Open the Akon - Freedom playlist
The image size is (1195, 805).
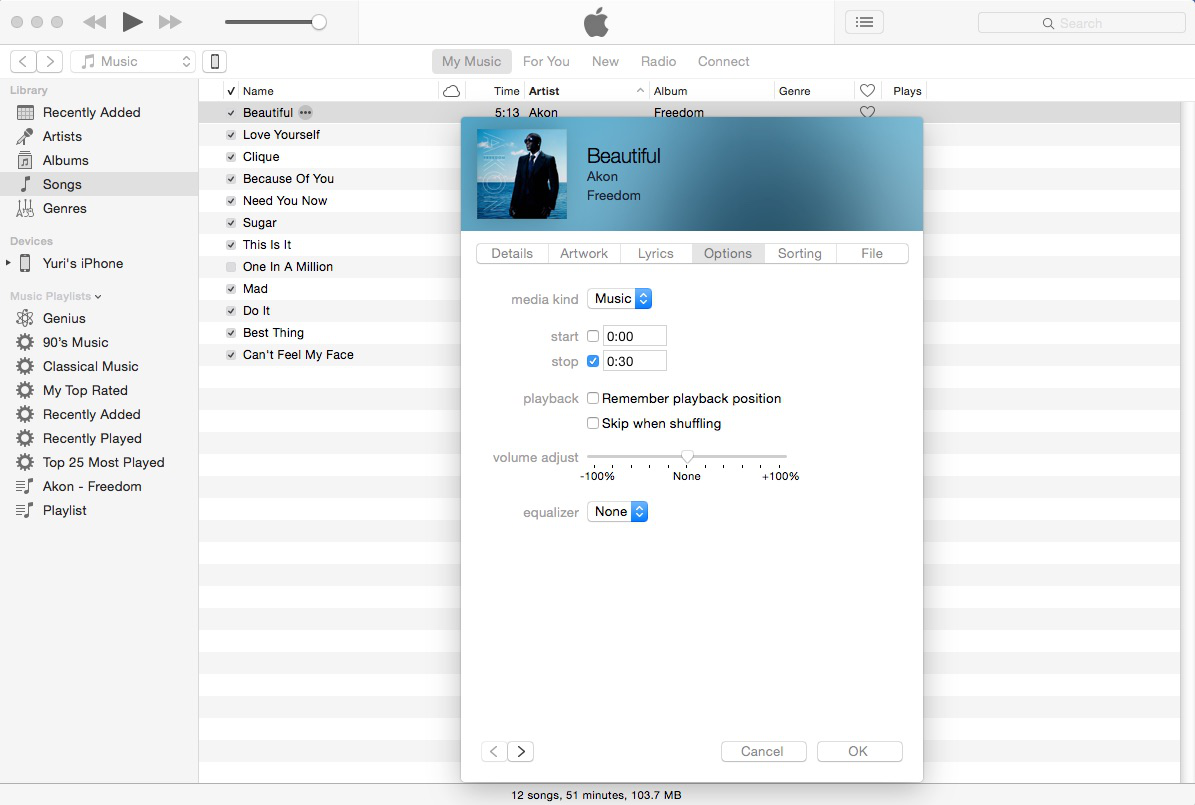pyautogui.click(x=99, y=486)
